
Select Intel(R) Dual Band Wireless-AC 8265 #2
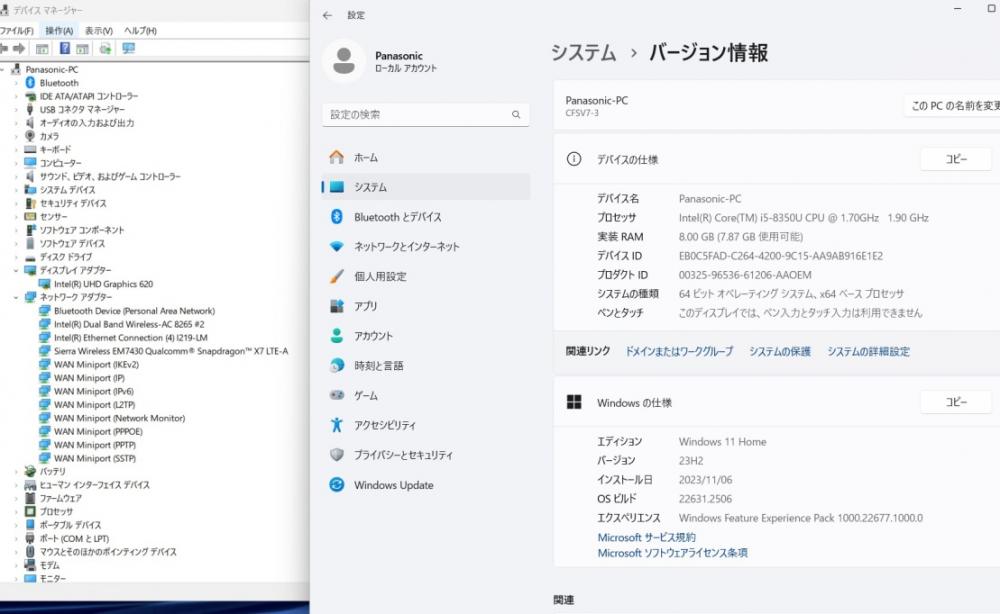click(129, 324)
